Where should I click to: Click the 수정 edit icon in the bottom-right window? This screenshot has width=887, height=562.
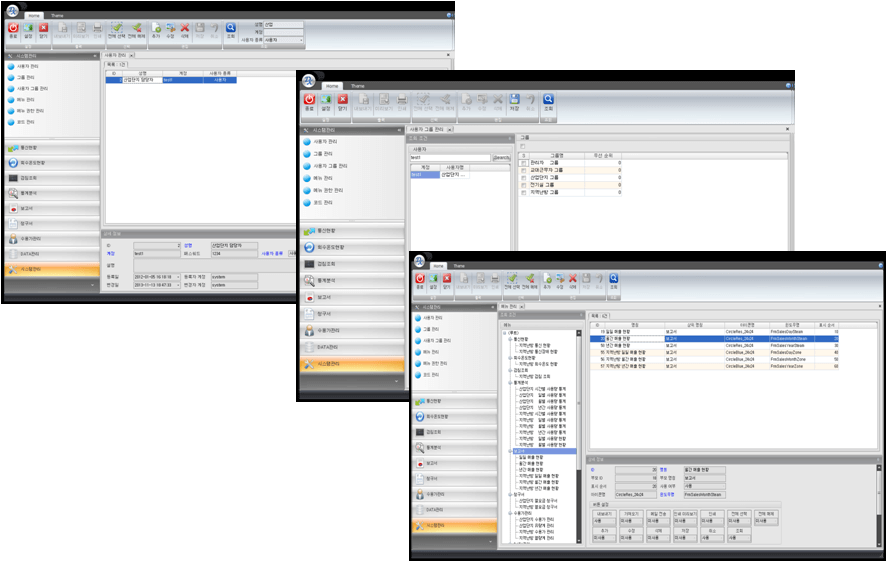[x=561, y=283]
